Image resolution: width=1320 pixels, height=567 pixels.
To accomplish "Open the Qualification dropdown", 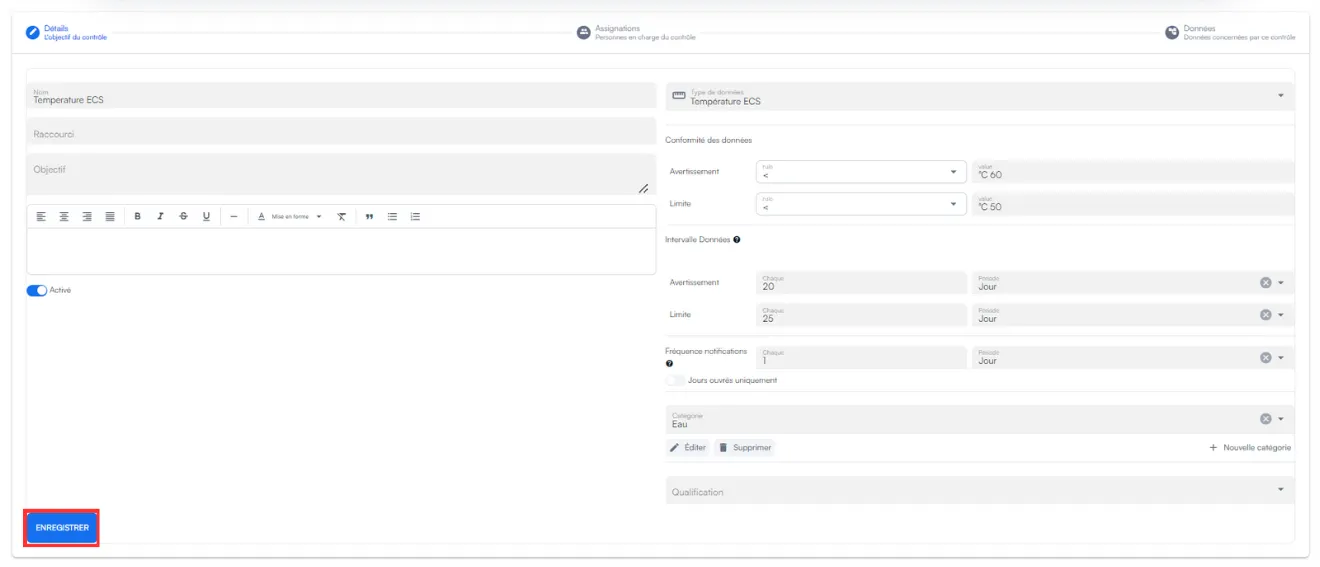I will click(x=980, y=490).
